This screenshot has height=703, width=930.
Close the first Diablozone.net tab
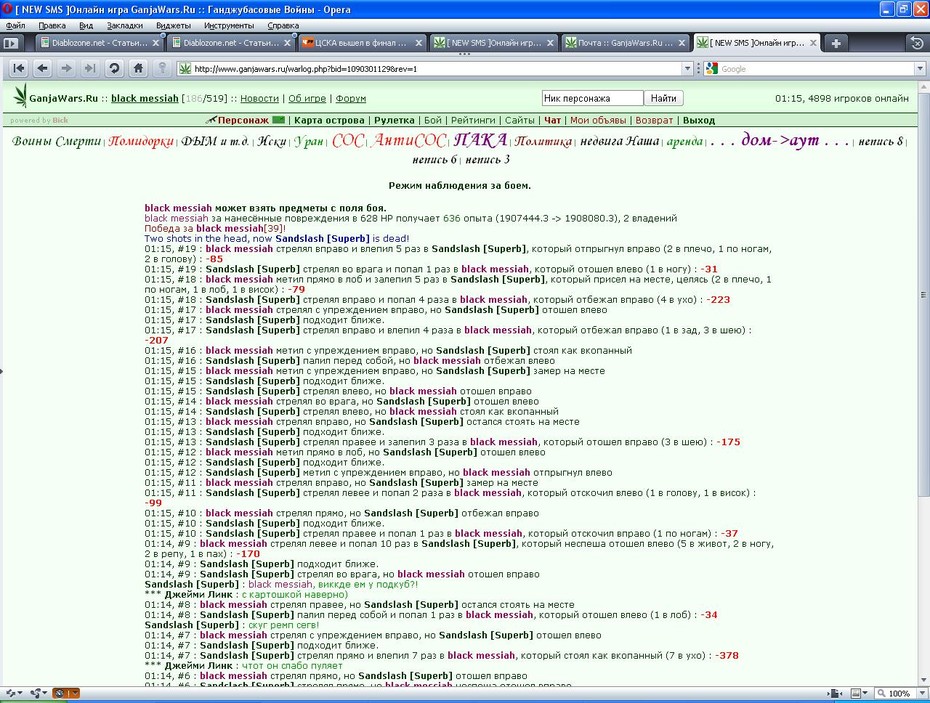click(x=156, y=43)
